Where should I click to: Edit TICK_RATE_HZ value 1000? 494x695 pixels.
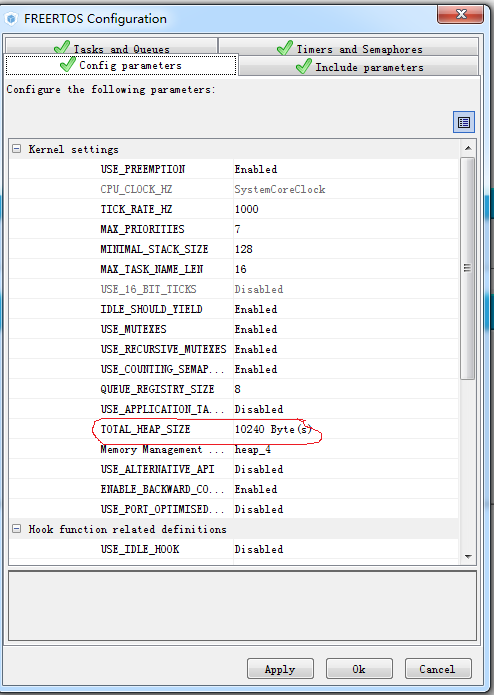[246, 209]
